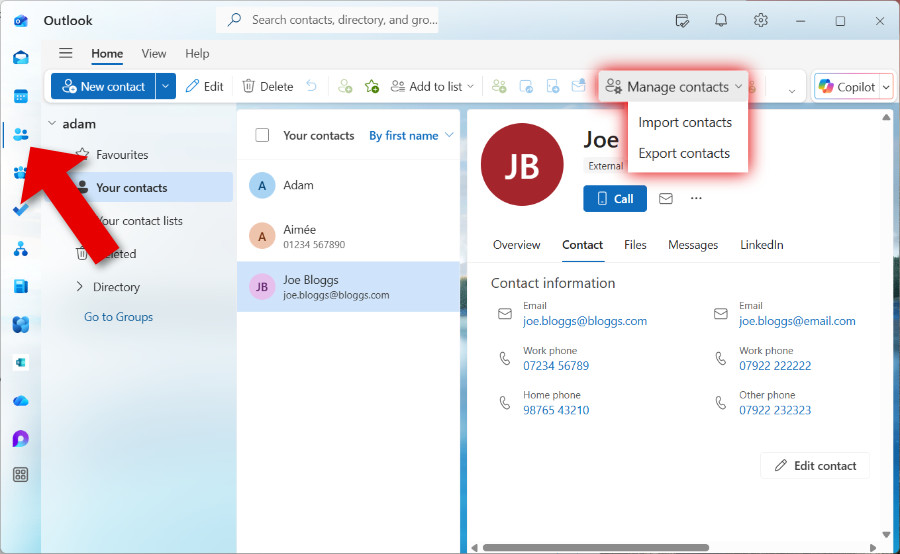Viewport: 900px width, 554px height.
Task: Choose Export contacts from the menu
Action: tap(684, 153)
